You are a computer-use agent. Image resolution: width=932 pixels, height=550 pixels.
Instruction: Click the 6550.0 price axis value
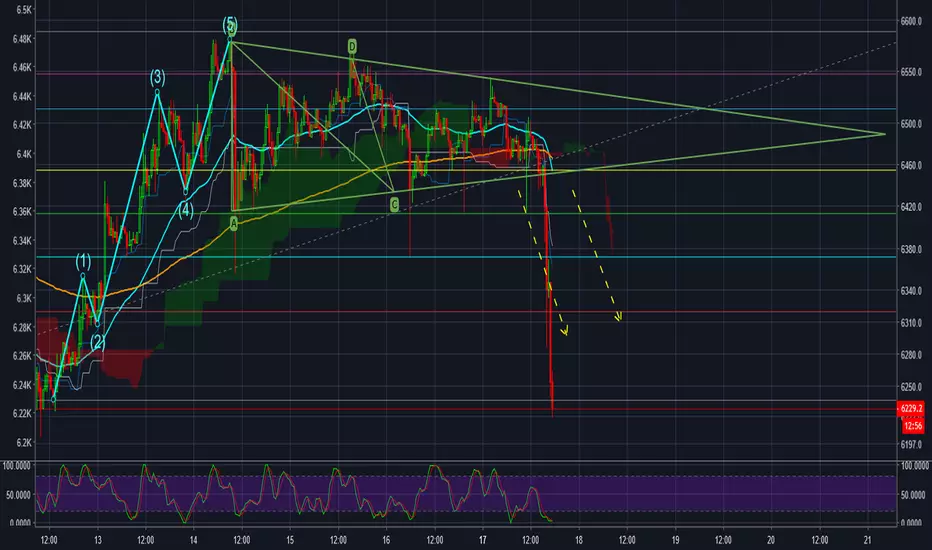pos(911,72)
